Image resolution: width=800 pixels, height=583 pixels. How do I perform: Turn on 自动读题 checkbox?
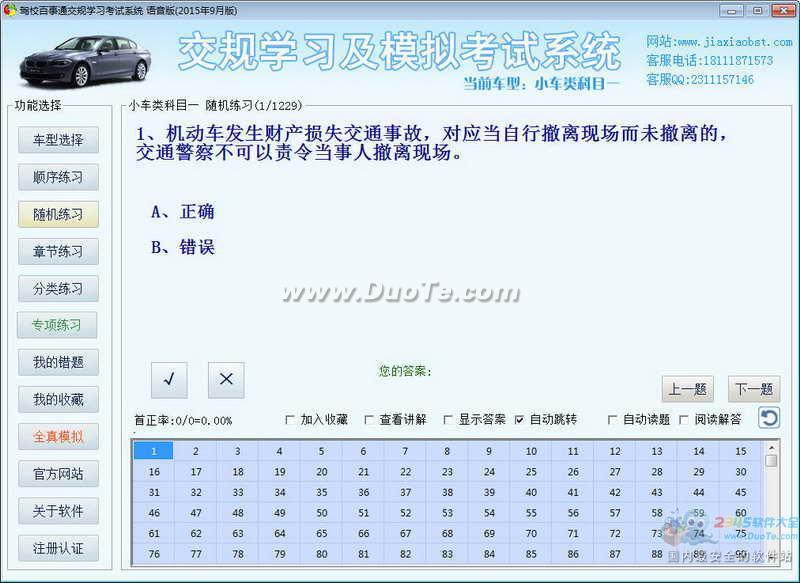pos(612,420)
